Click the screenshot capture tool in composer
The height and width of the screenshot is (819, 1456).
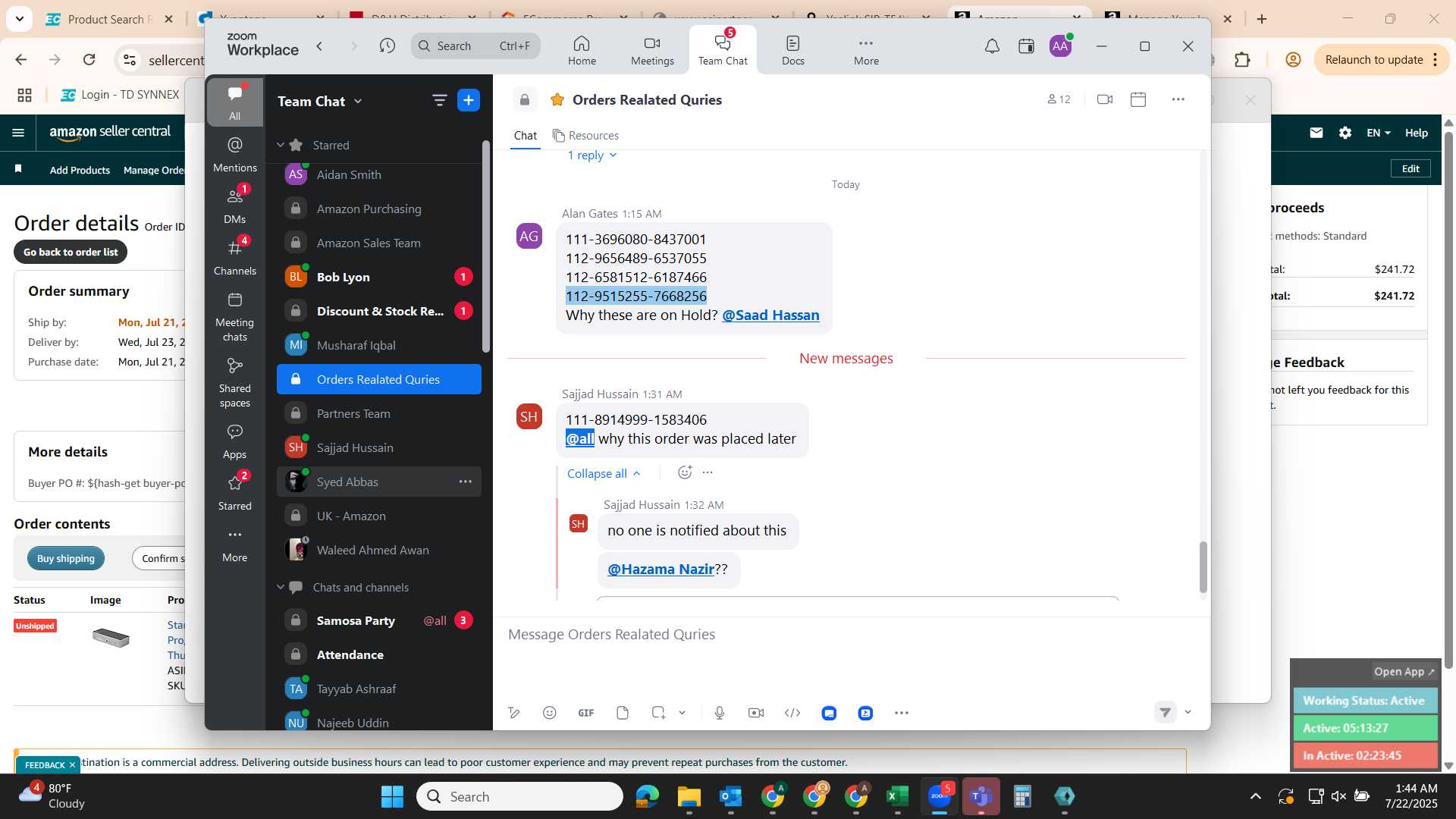[658, 713]
